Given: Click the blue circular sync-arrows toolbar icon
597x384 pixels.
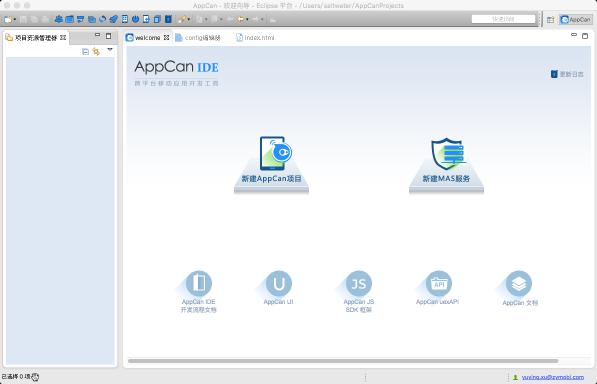Looking at the screenshot, I should pos(102,19).
